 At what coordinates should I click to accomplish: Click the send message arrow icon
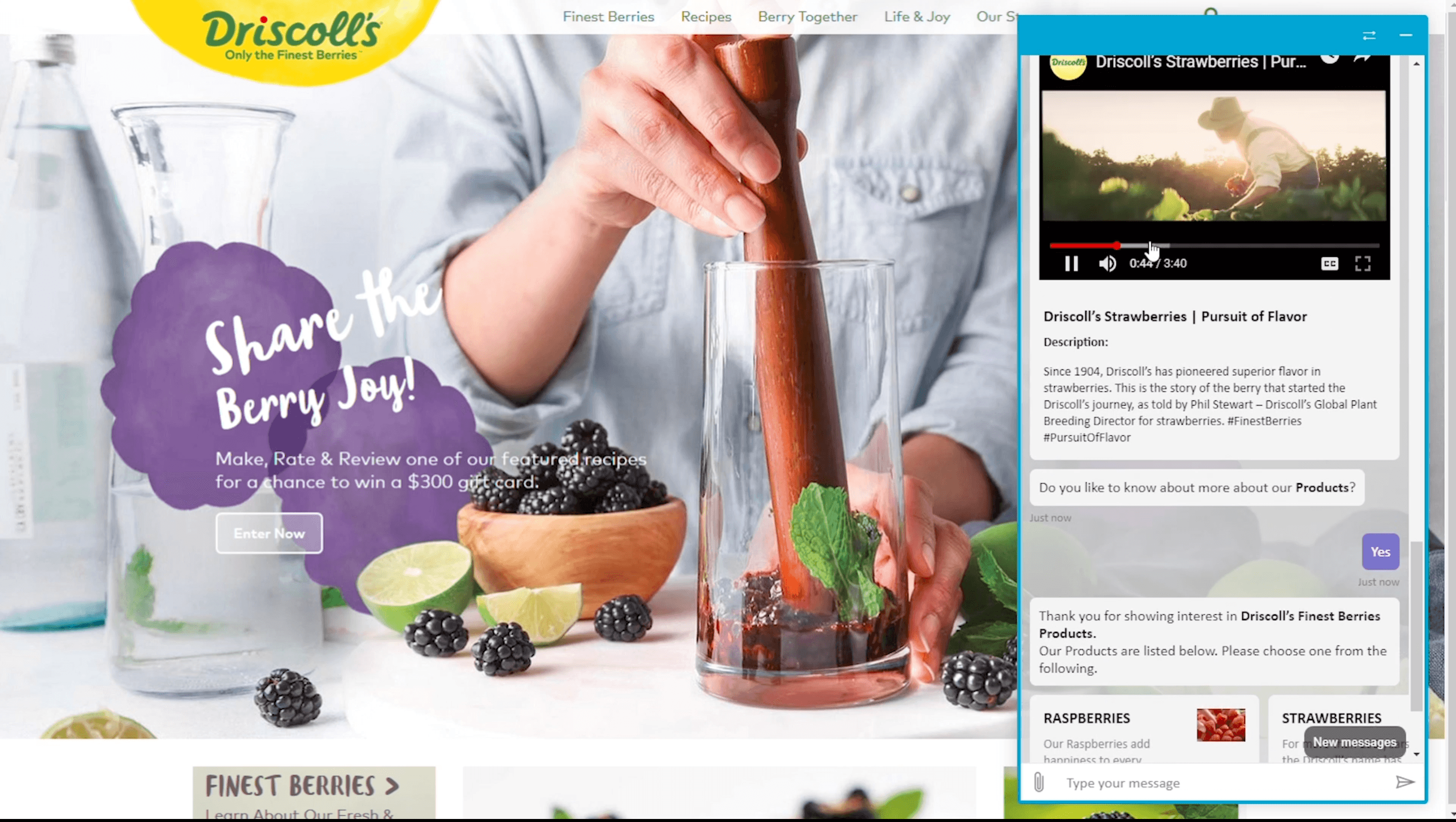[1405, 782]
